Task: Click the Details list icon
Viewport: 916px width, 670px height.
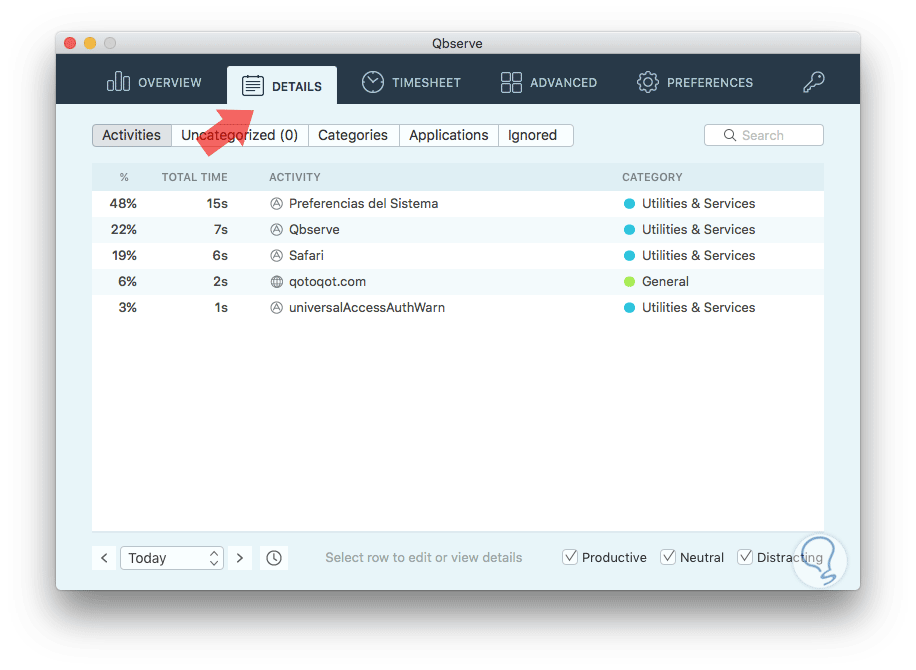Action: (x=252, y=86)
